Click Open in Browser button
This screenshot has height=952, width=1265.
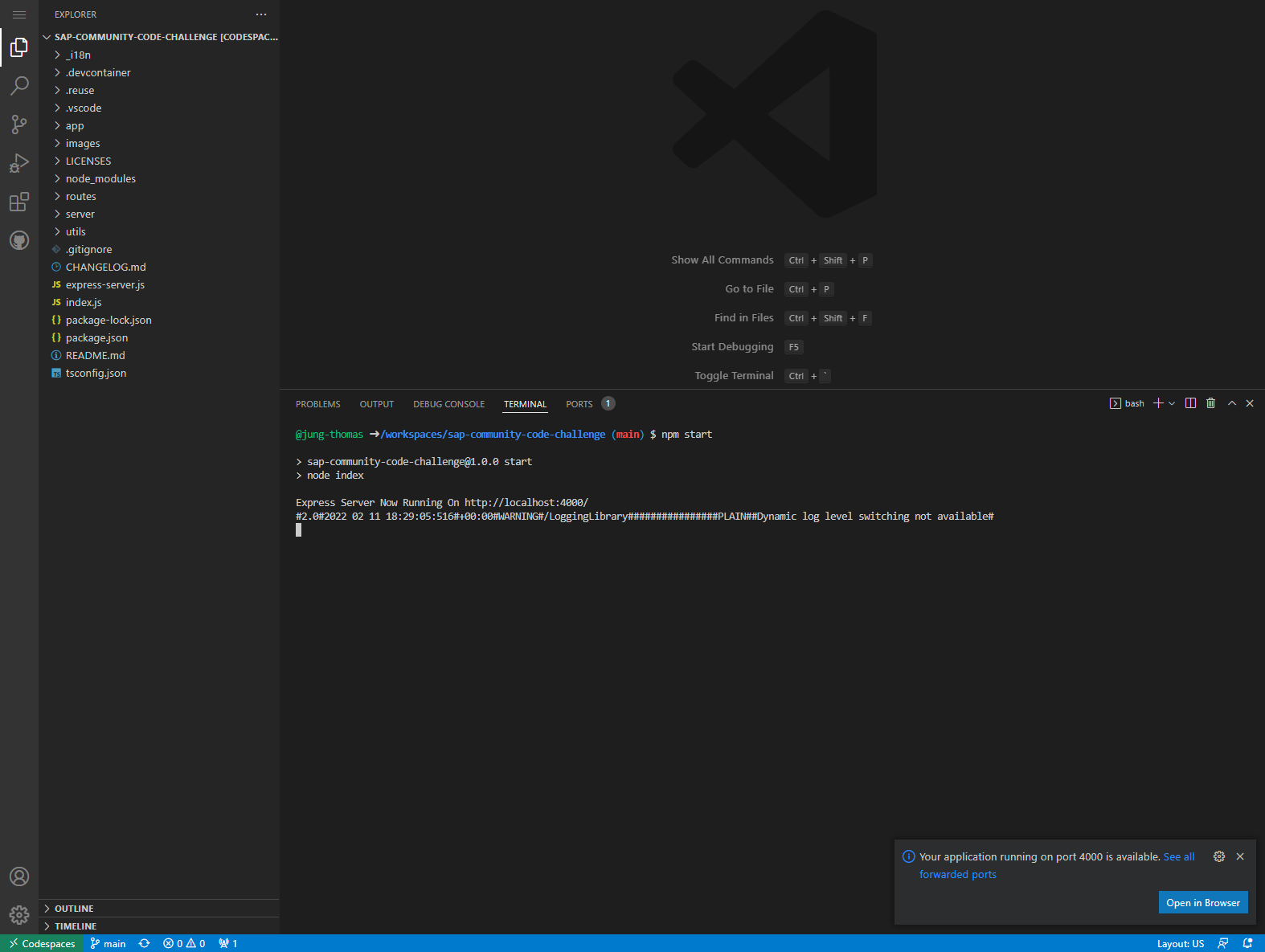pyautogui.click(x=1203, y=902)
